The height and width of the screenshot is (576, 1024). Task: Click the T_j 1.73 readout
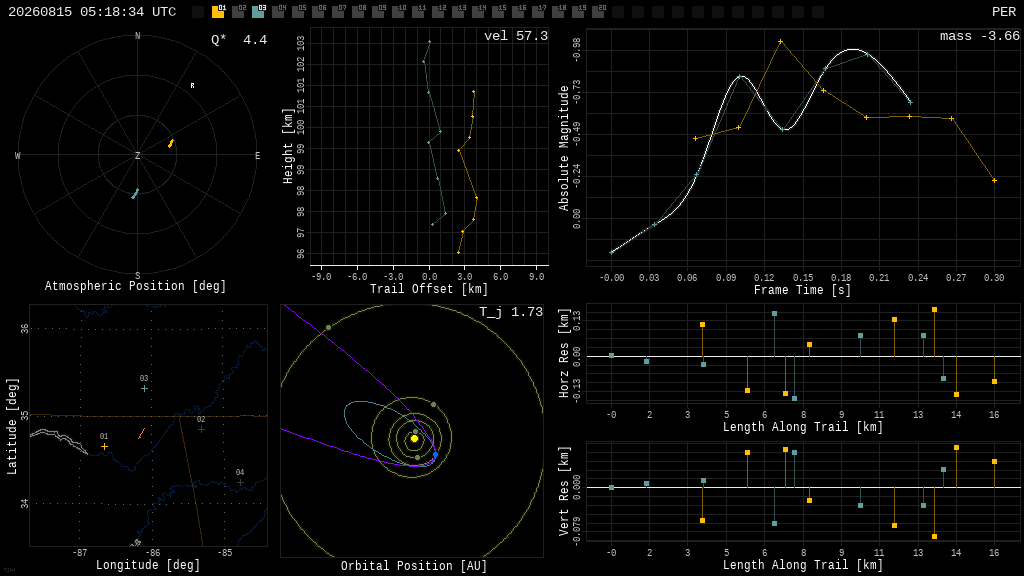pyautogui.click(x=511, y=312)
